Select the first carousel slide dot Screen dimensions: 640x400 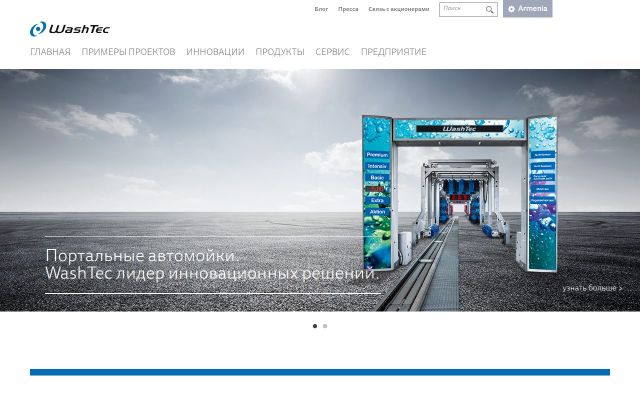tap(315, 326)
